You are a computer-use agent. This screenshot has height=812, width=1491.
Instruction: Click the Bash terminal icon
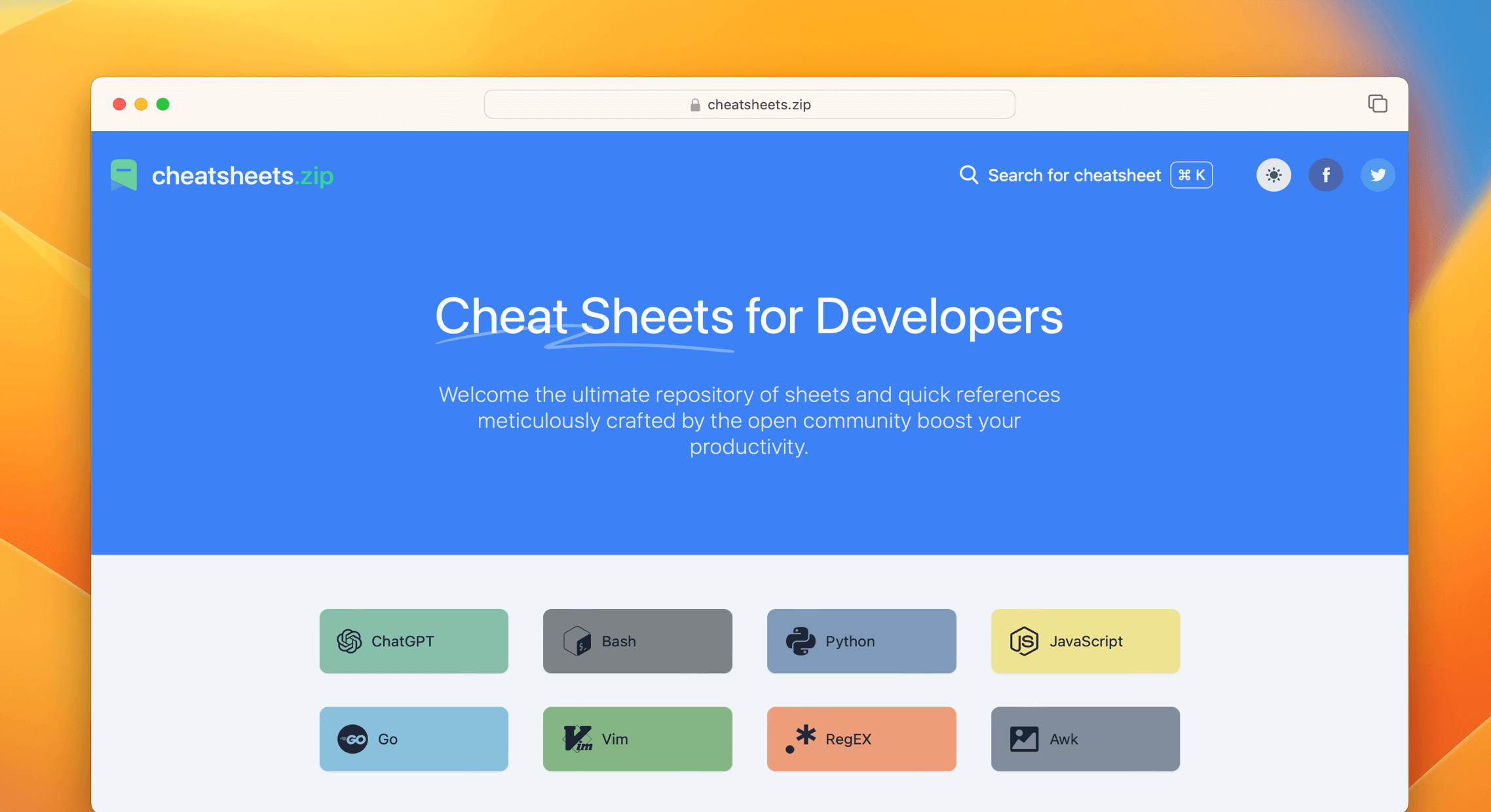coord(576,641)
